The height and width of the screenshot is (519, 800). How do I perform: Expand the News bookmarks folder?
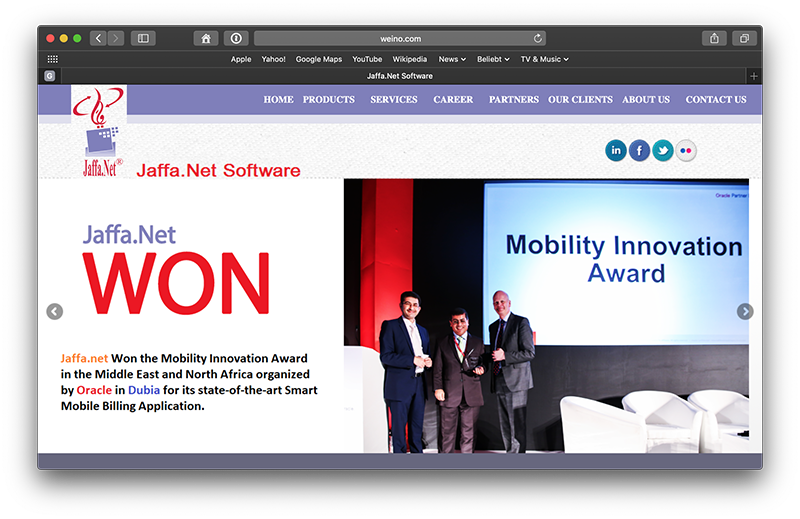(x=452, y=59)
